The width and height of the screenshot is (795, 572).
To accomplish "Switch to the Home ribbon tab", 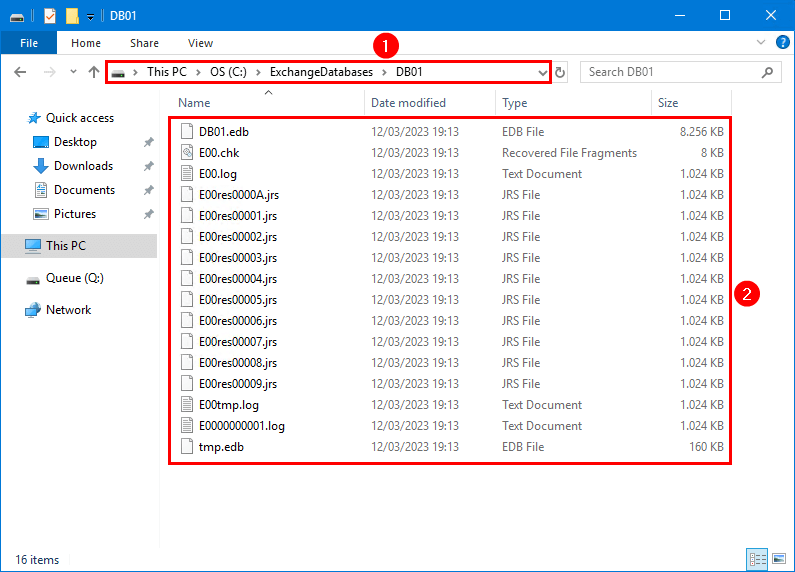I will click(x=86, y=43).
